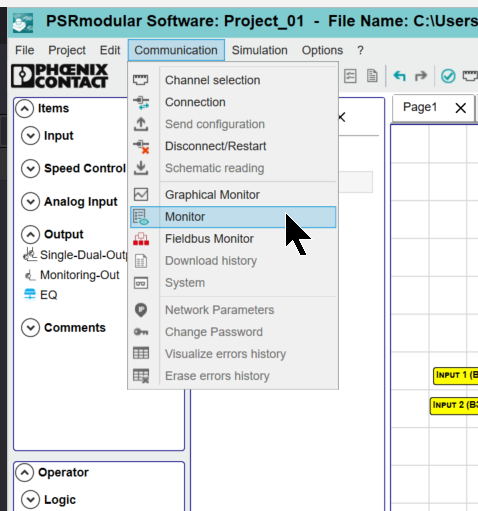Click the Download history document icon

click(x=141, y=261)
